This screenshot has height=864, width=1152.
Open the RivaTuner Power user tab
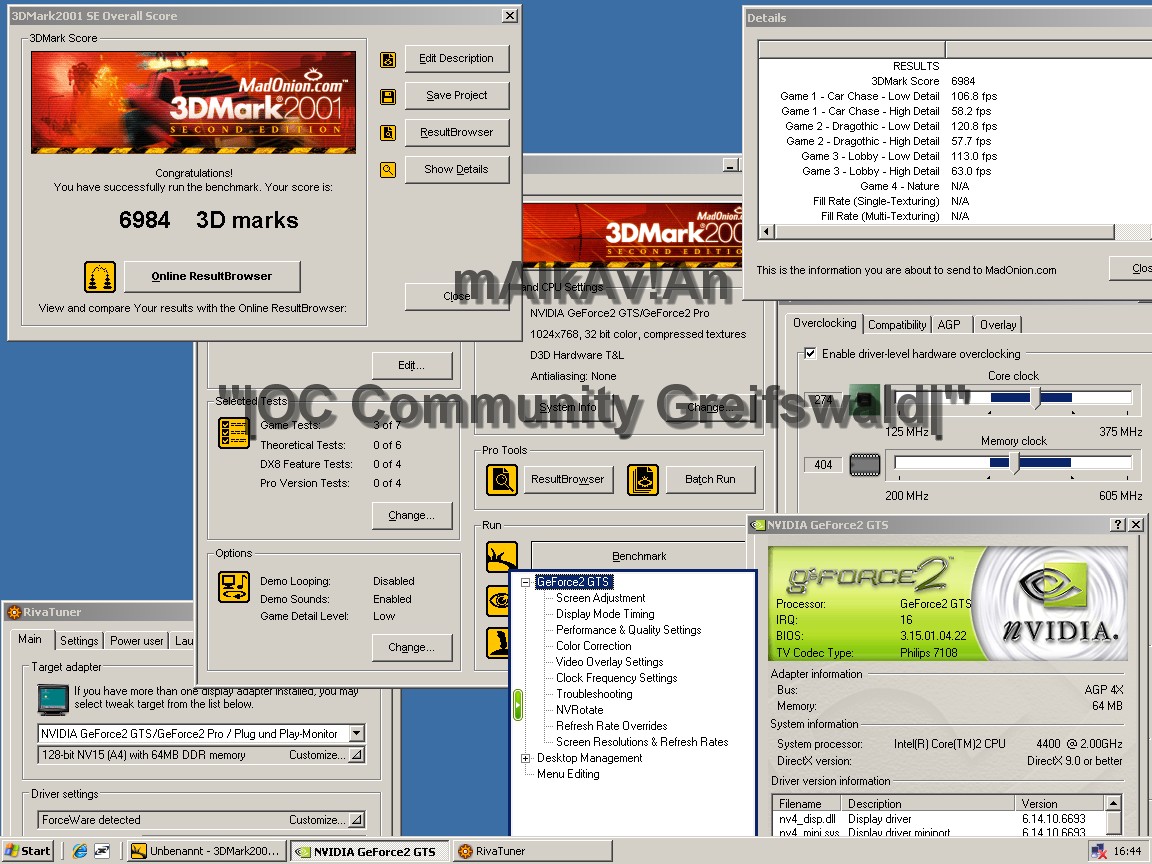[137, 641]
